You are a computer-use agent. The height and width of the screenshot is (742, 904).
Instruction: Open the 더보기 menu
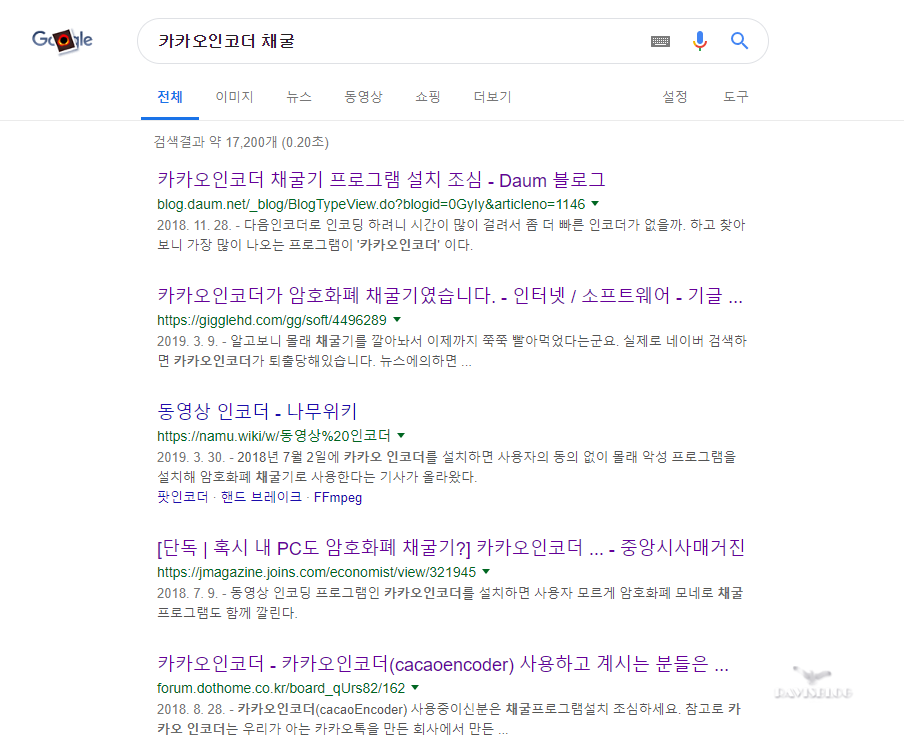coord(492,97)
